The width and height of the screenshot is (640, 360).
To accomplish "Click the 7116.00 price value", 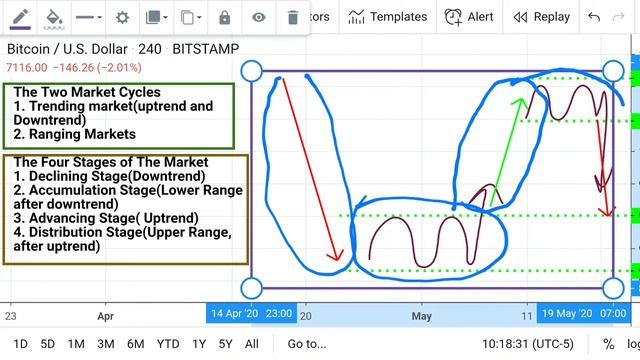I will 27,67.
